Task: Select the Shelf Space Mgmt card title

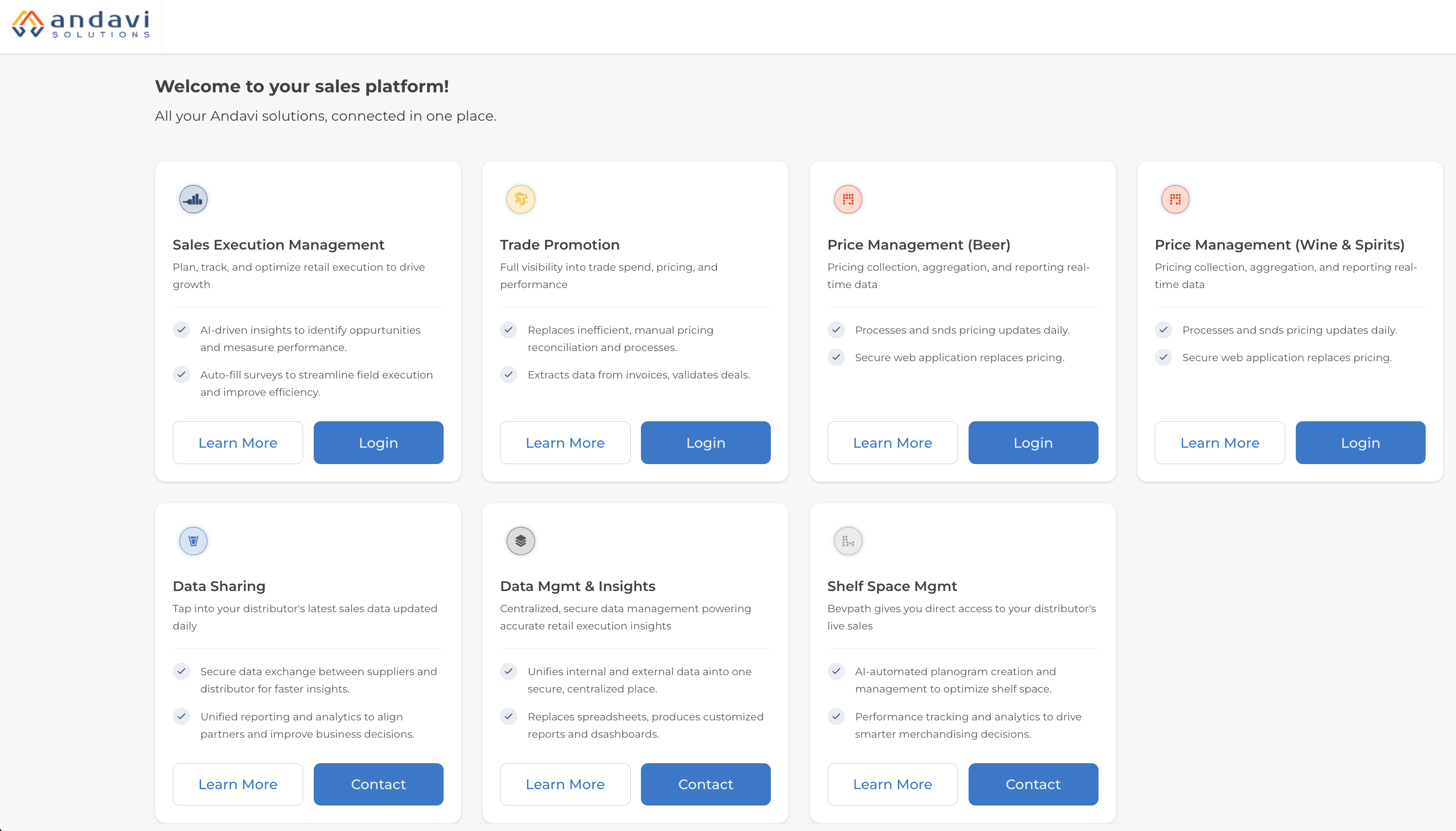Action: [x=892, y=586]
